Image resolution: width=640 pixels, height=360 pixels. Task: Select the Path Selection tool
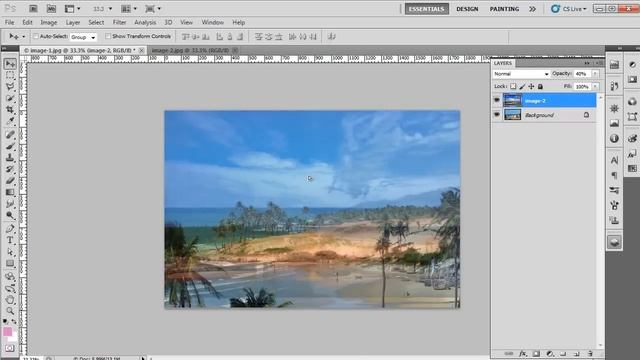tap(10, 251)
